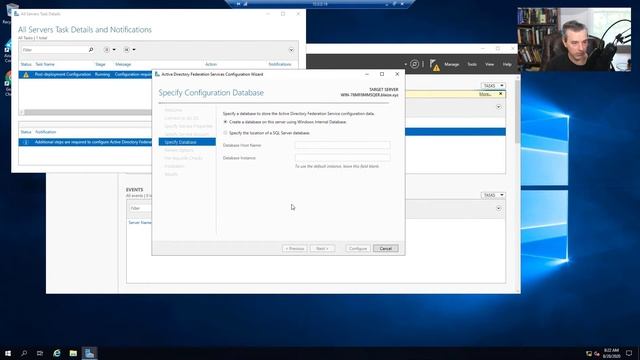Viewport: 640px width, 360px height.
Task: Click the refresh icon in Server Manager
Action: click(414, 64)
